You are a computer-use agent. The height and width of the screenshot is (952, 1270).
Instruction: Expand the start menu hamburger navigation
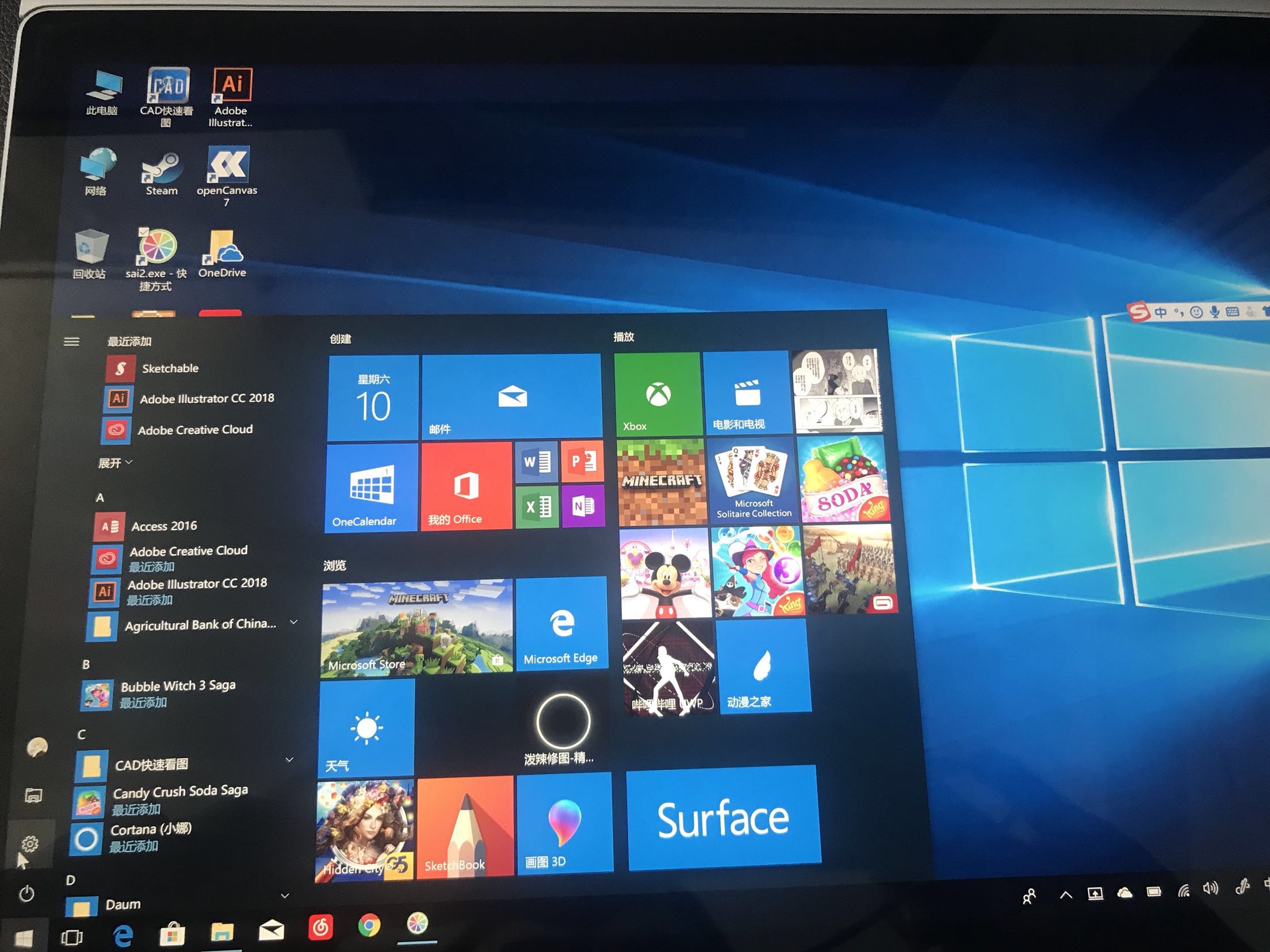71,341
